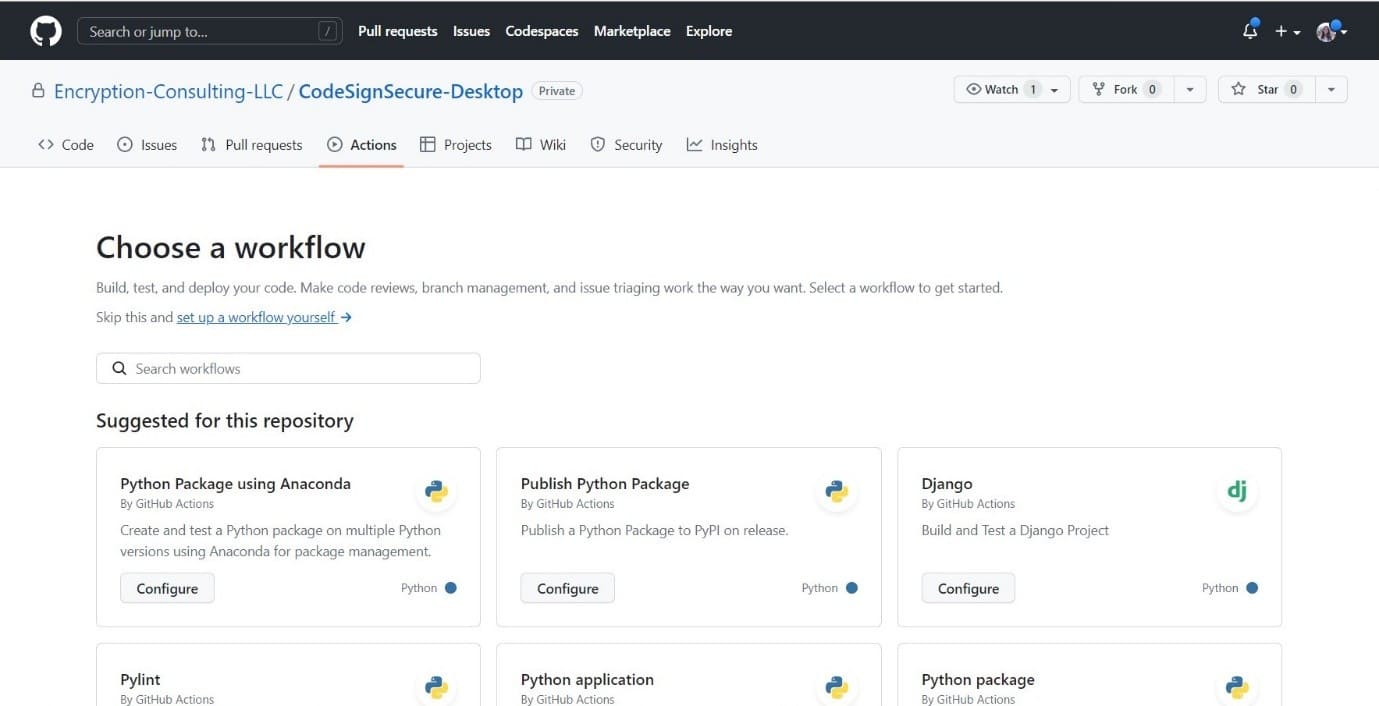Select Python language dot on Anaconda card
Viewport: 1379px width, 706px height.
point(451,588)
